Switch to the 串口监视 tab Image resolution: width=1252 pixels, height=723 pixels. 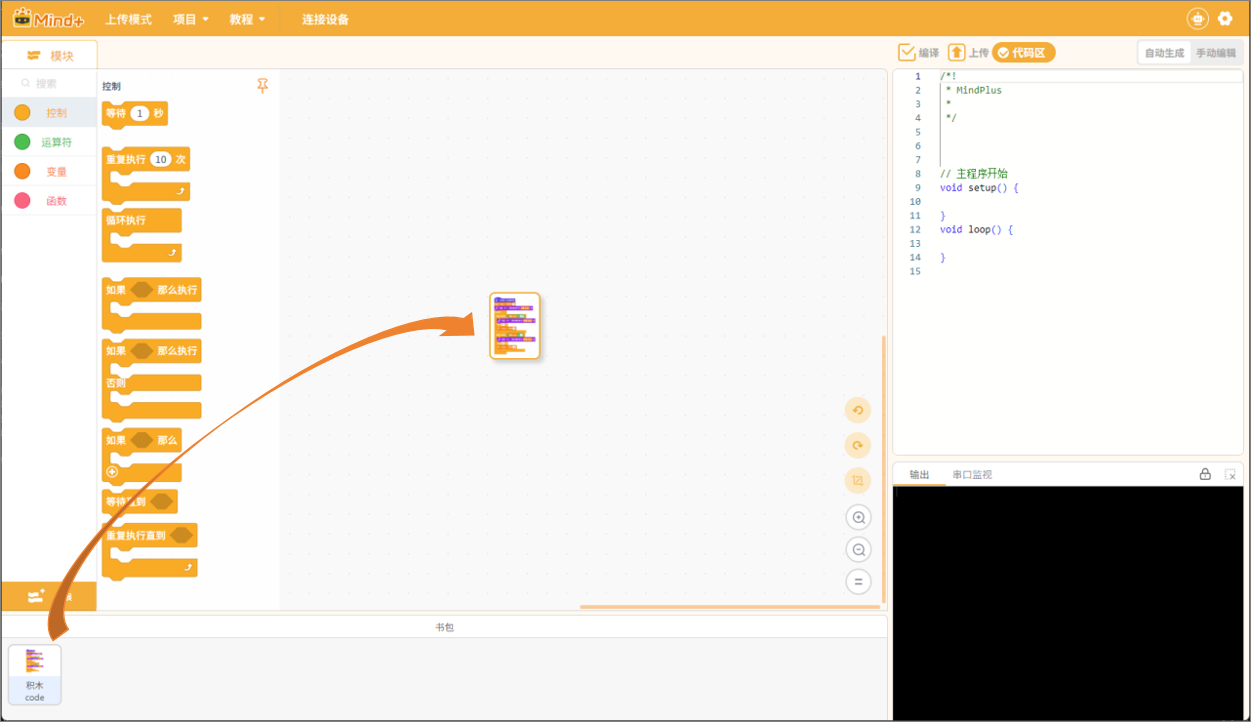pos(972,475)
